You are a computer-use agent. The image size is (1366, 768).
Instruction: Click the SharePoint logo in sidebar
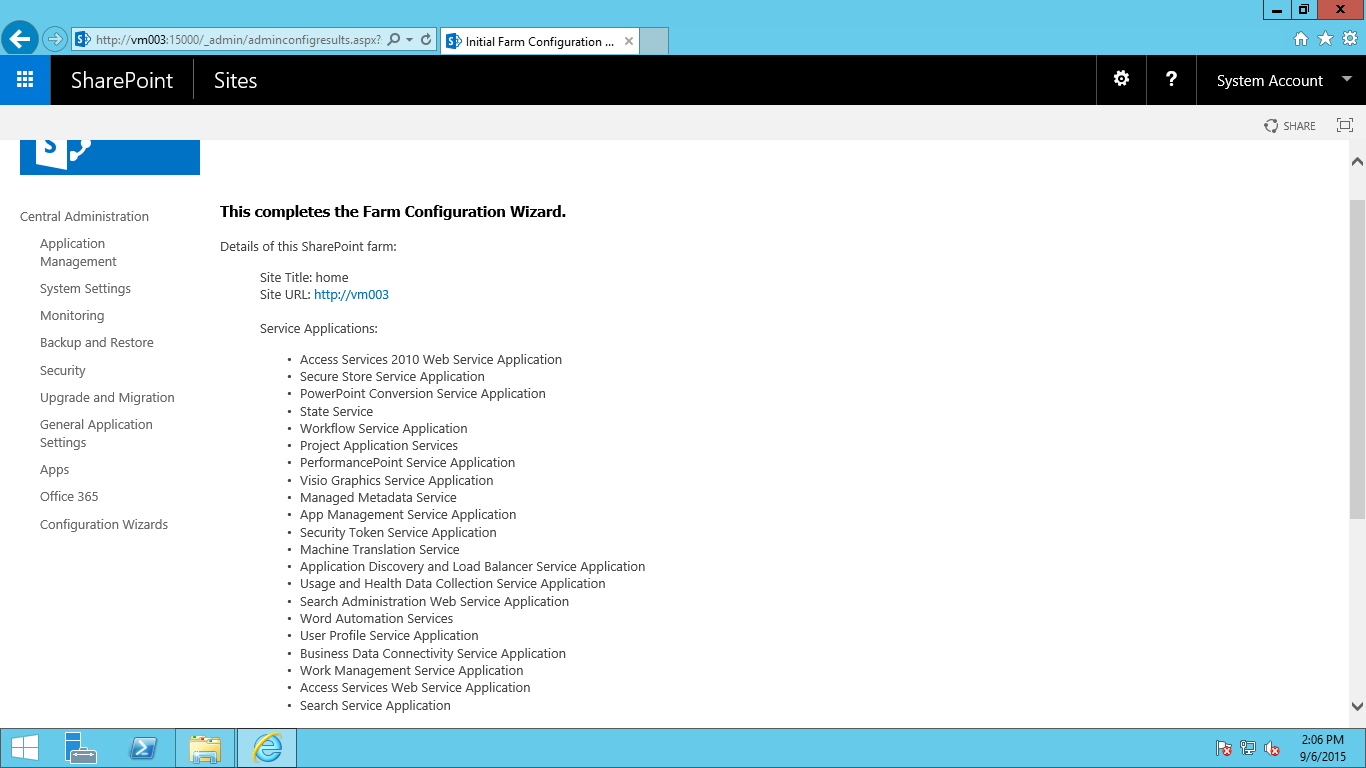(x=110, y=156)
